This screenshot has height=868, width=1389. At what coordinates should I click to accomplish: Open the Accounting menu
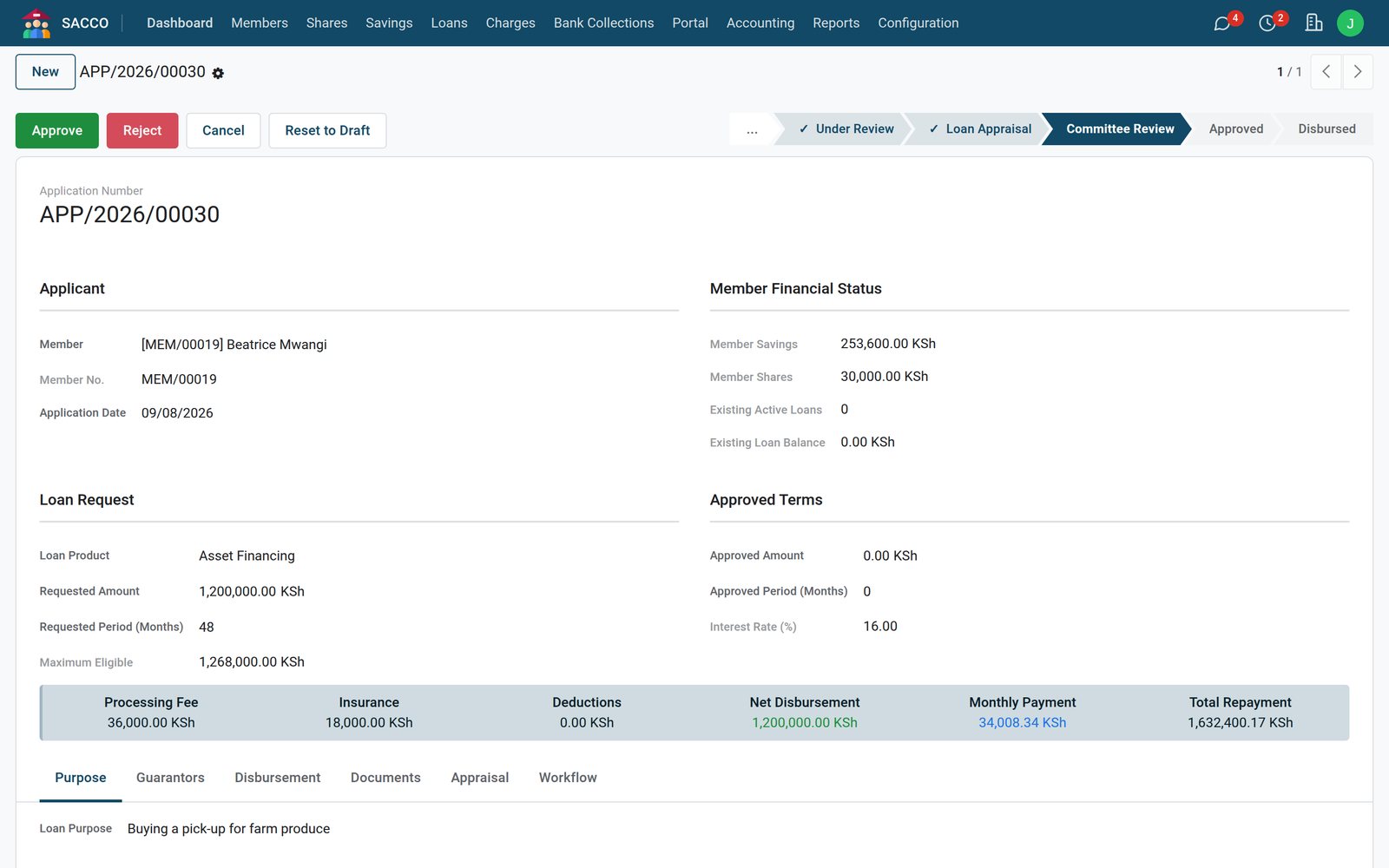(x=760, y=23)
